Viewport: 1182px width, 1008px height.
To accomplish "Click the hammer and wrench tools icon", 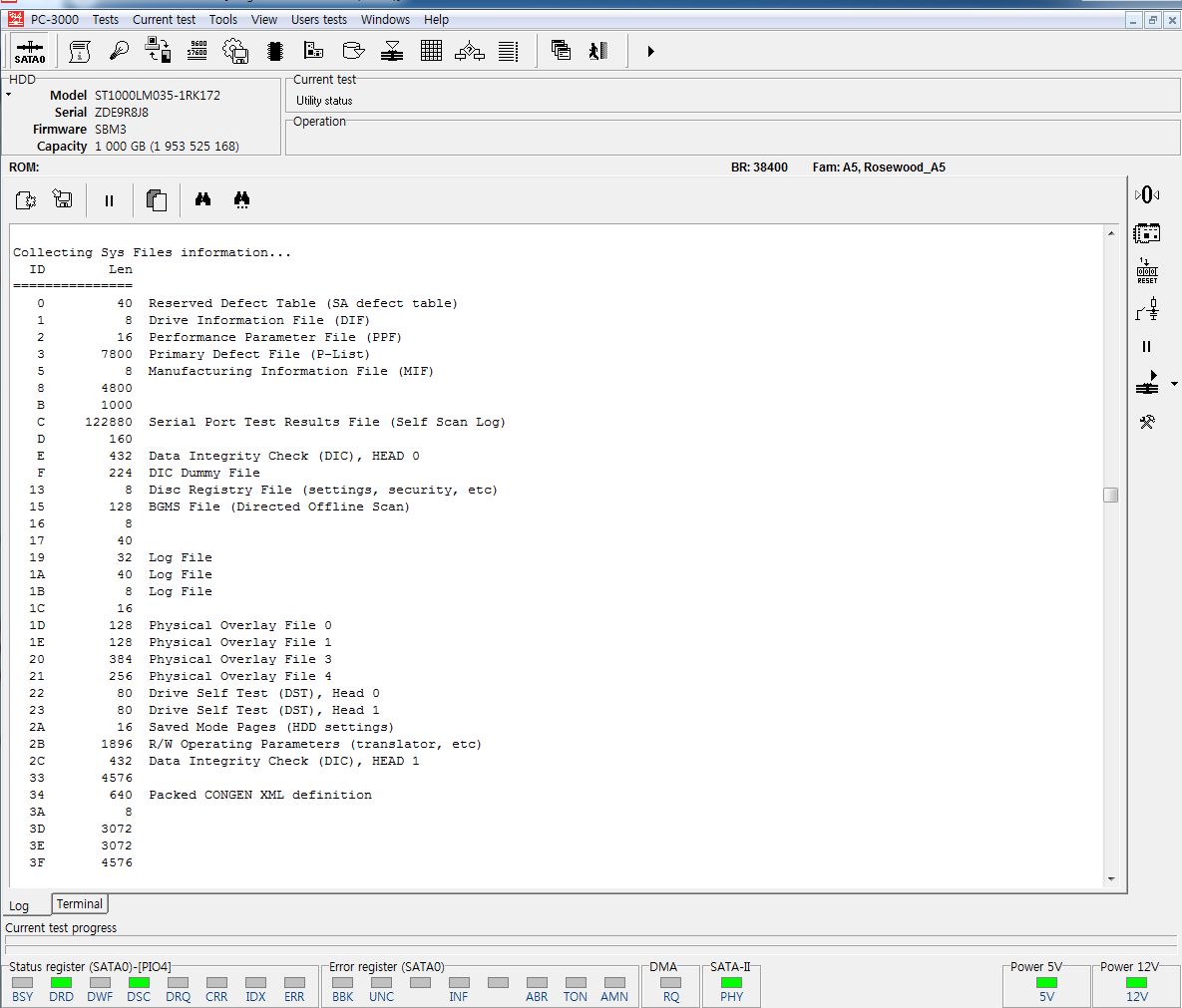I will 1147,422.
